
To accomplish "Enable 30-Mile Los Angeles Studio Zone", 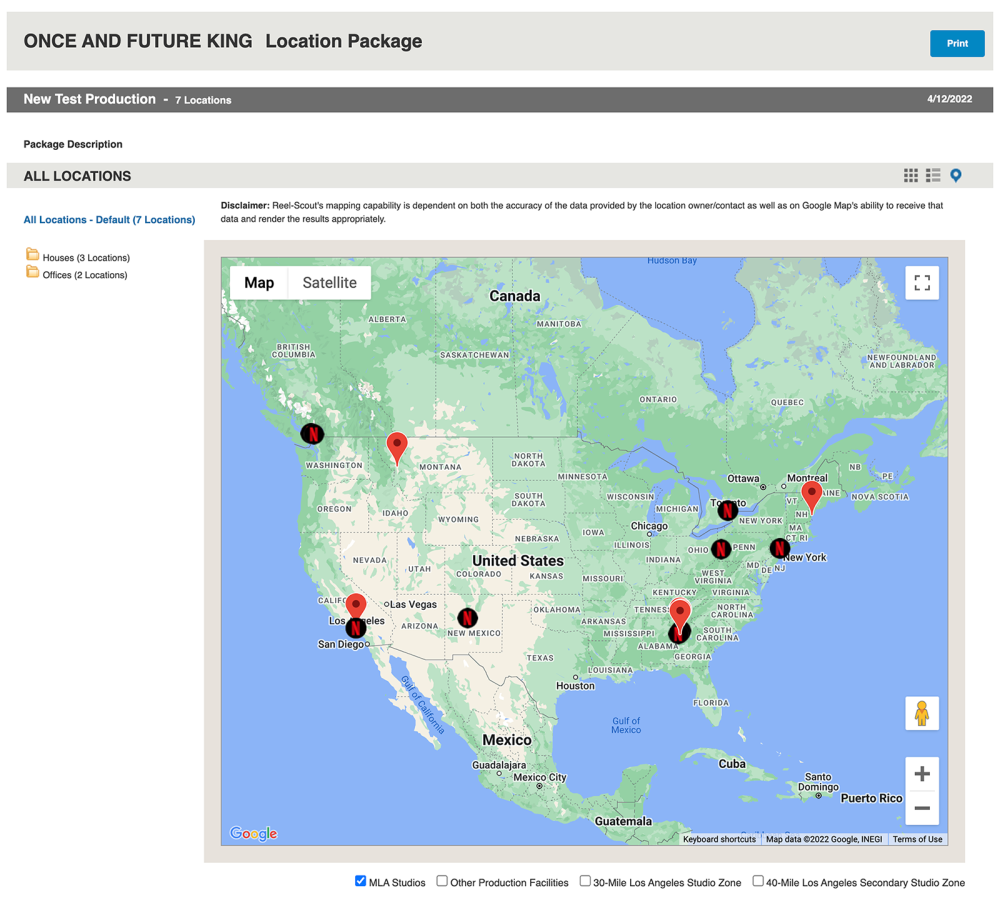I will tap(585, 881).
